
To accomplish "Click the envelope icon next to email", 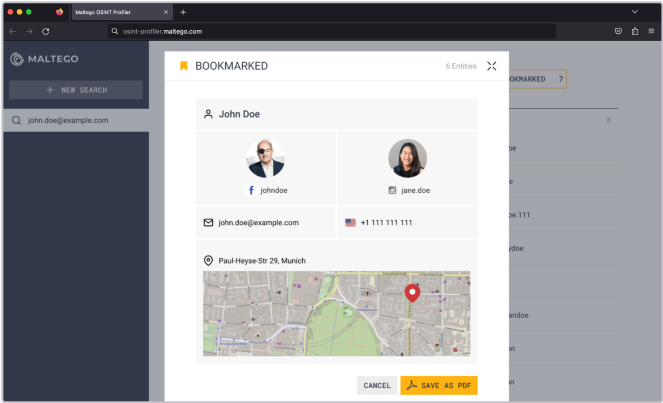I will pos(208,223).
